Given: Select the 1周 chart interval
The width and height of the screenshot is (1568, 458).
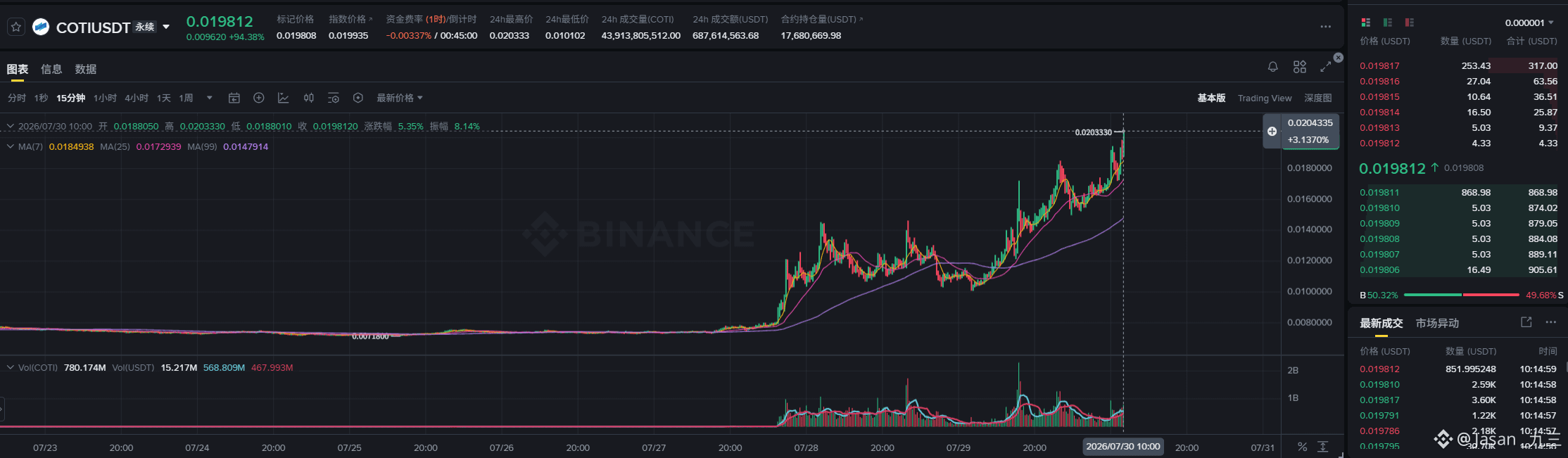Looking at the screenshot, I should pos(186,98).
